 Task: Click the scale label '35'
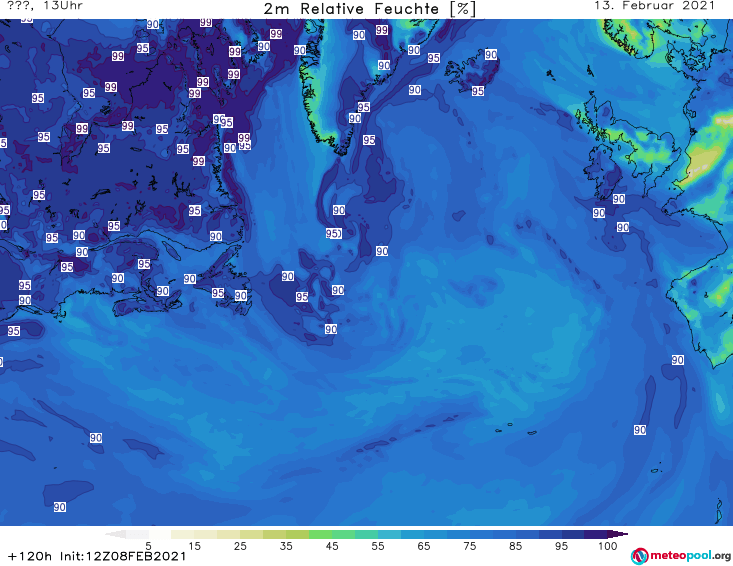(x=286, y=546)
